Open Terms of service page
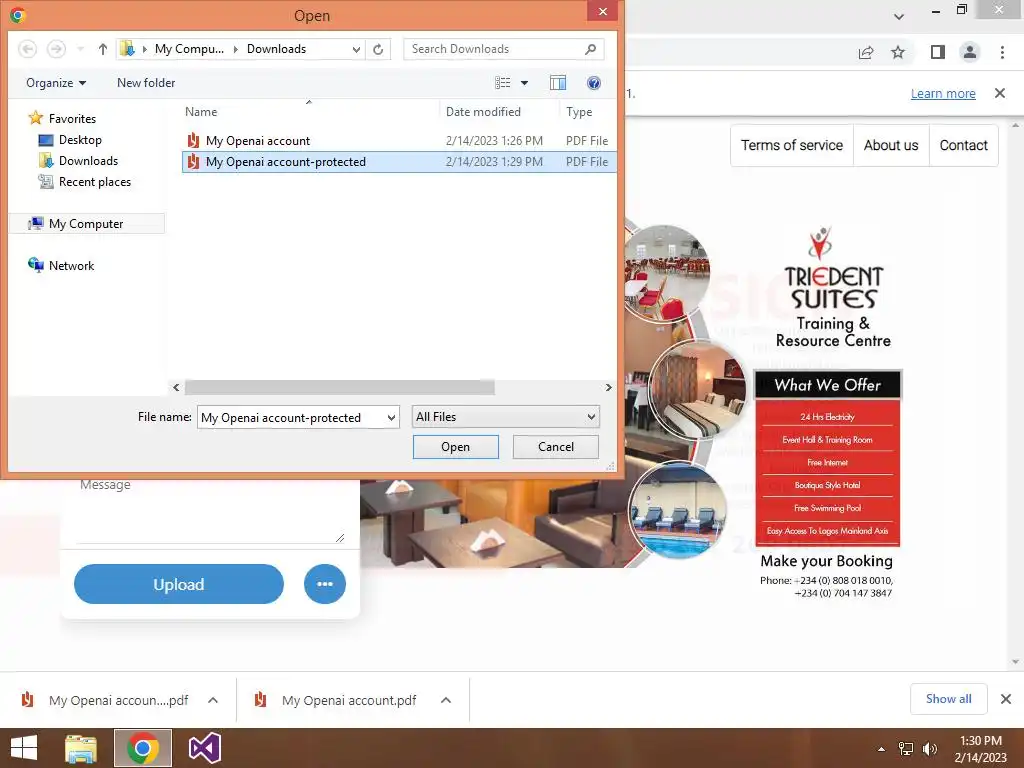Viewport: 1024px width, 768px height. pos(792,145)
